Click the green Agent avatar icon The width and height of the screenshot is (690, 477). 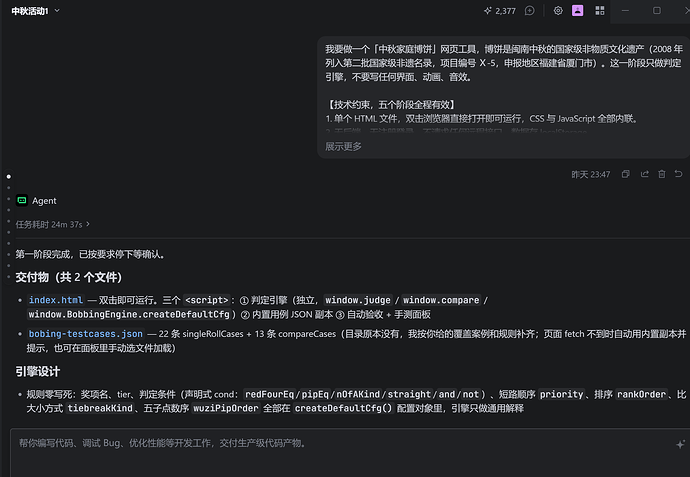[22, 200]
